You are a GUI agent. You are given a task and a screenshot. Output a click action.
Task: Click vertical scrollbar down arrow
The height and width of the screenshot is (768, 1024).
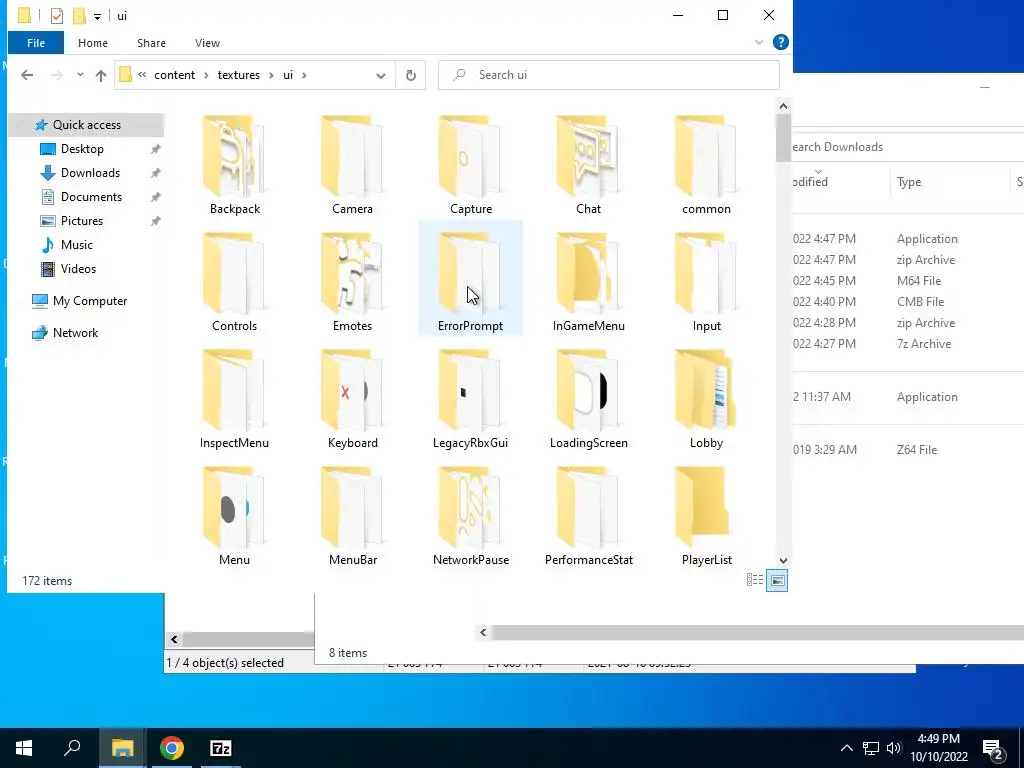coord(783,560)
